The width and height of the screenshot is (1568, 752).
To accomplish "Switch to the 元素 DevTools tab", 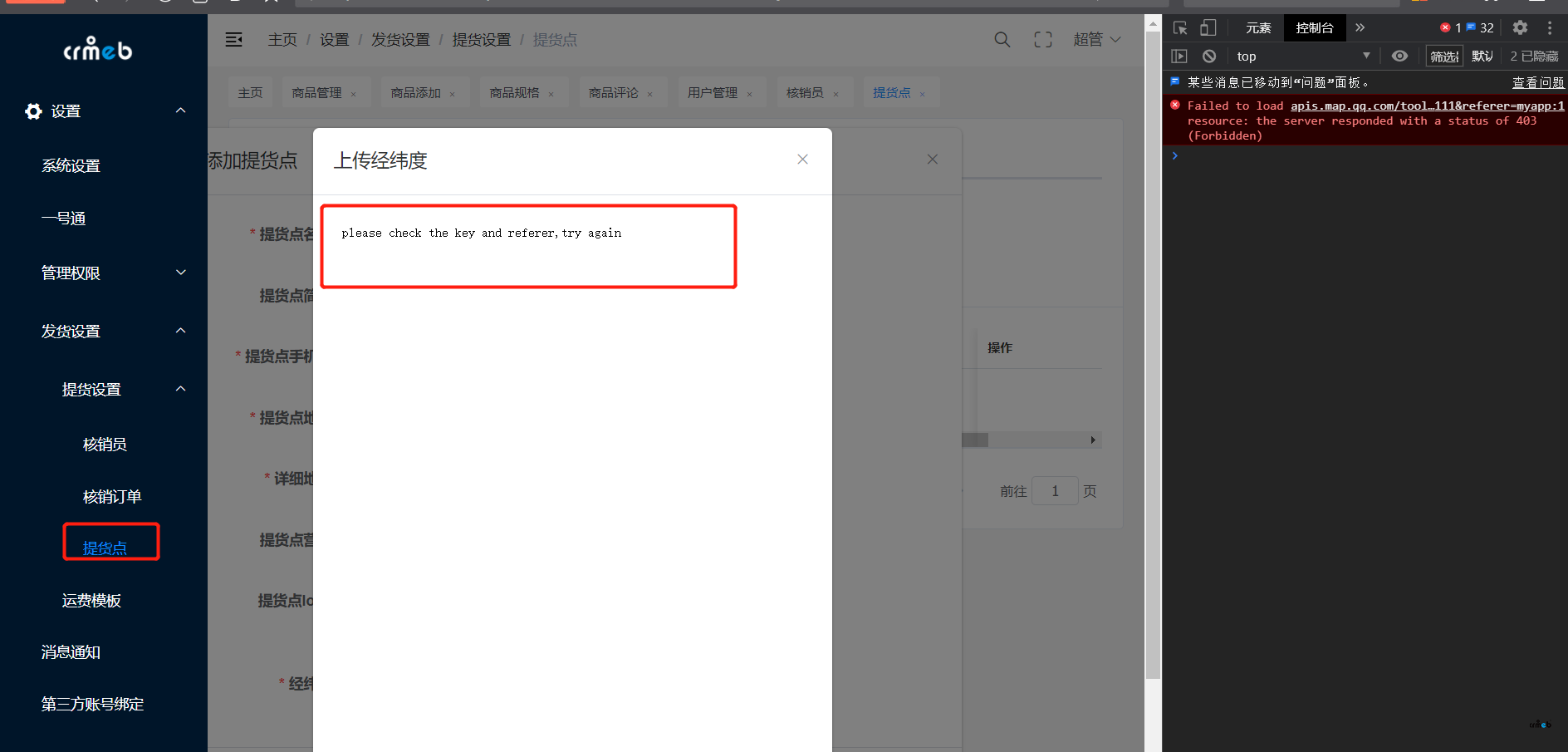I will click(x=1258, y=28).
